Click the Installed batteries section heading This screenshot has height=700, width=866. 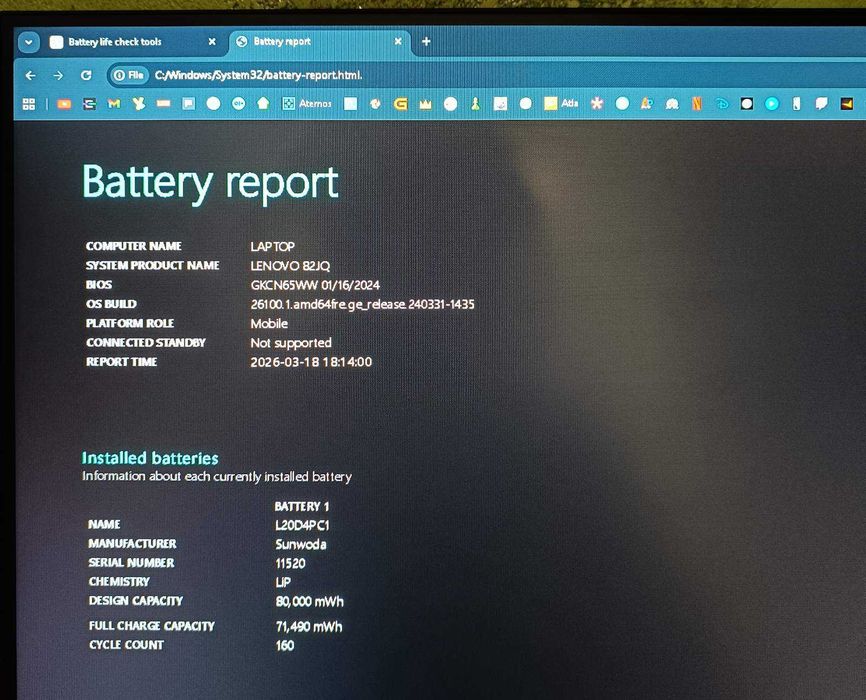click(x=150, y=458)
